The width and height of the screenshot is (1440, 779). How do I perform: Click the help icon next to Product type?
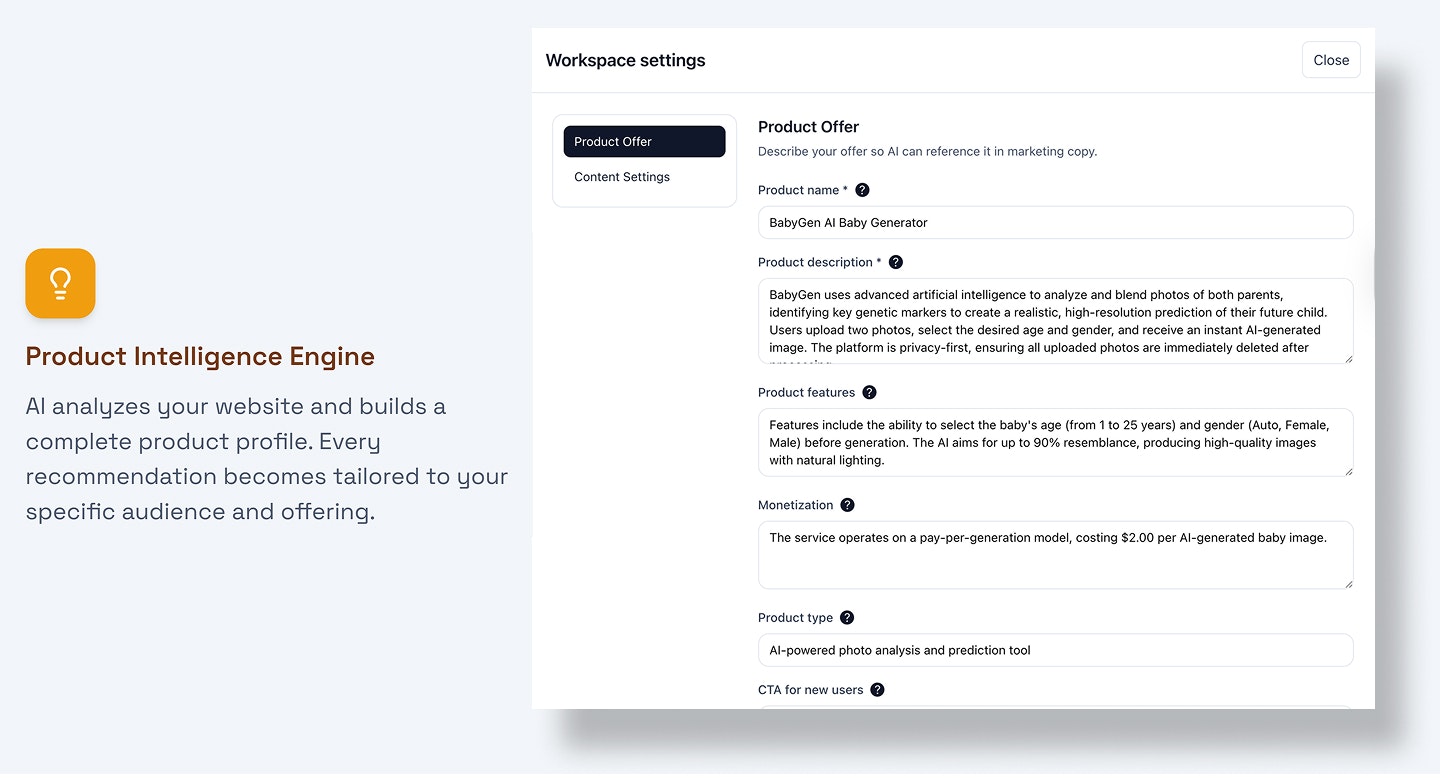tap(846, 617)
